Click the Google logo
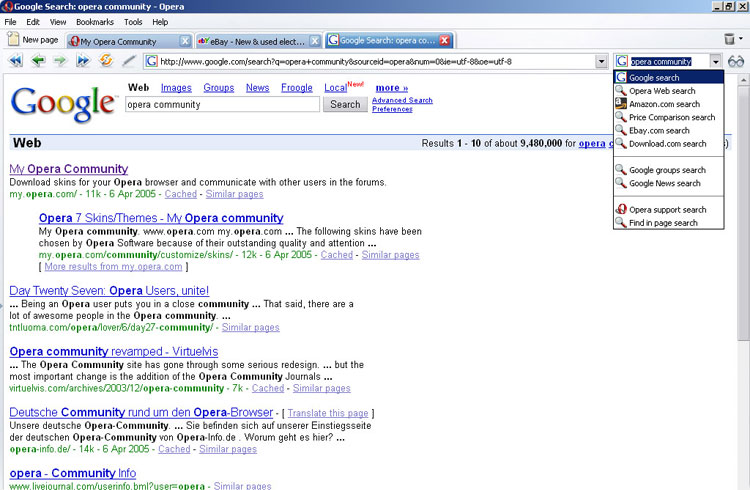Image resolution: width=750 pixels, height=490 pixels. [x=64, y=104]
